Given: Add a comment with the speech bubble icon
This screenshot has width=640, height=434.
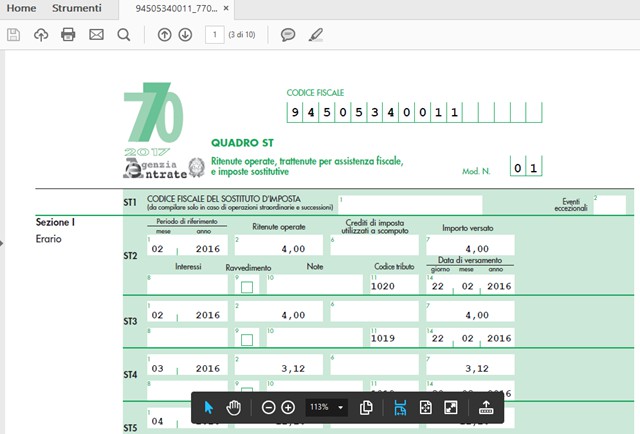Looking at the screenshot, I should 288,35.
